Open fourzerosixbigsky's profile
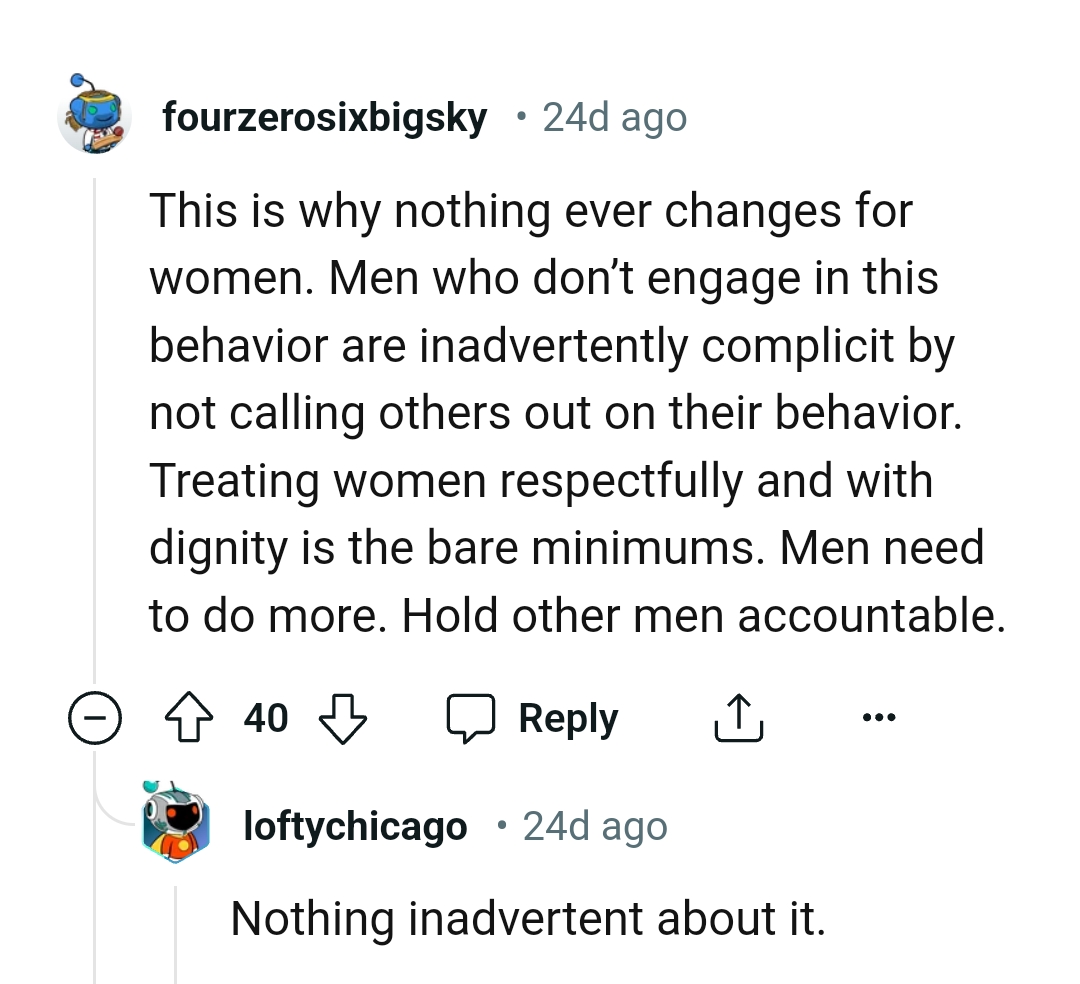Image resolution: width=1080 pixels, height=984 pixels. point(325,117)
